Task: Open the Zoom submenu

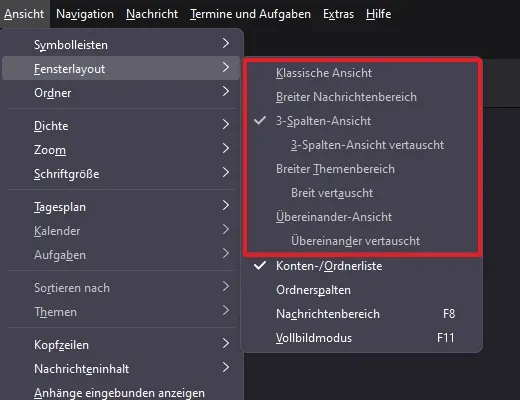Action: [121, 150]
